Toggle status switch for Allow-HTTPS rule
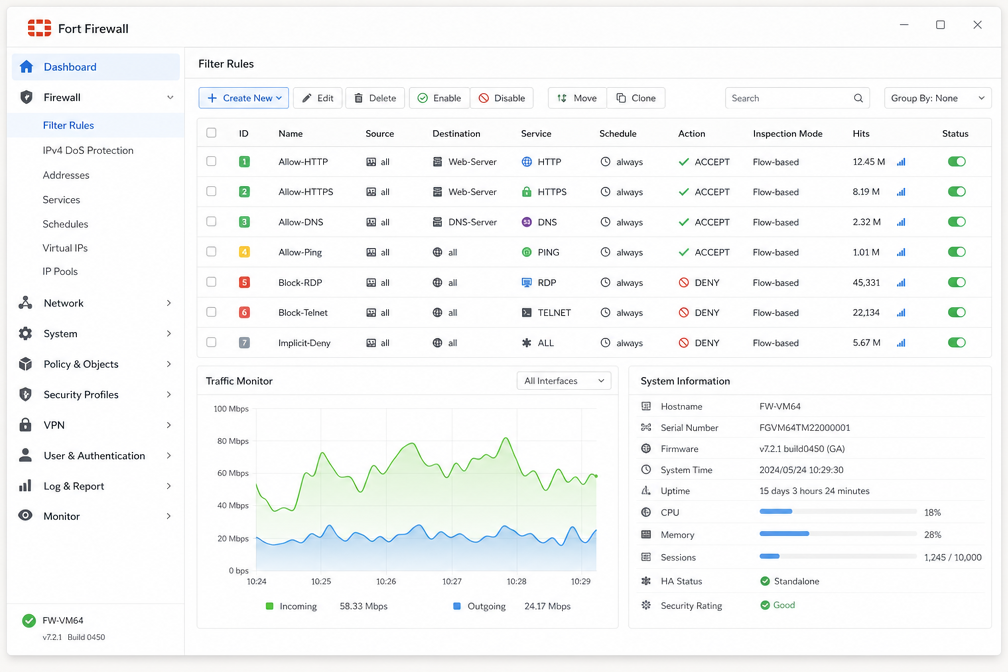1008x672 pixels. click(957, 192)
